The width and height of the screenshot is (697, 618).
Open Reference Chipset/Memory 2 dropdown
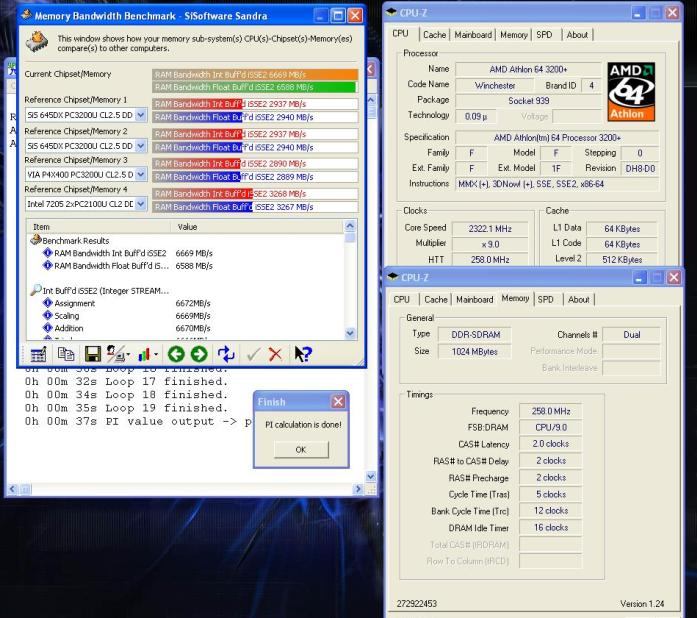tap(140, 146)
